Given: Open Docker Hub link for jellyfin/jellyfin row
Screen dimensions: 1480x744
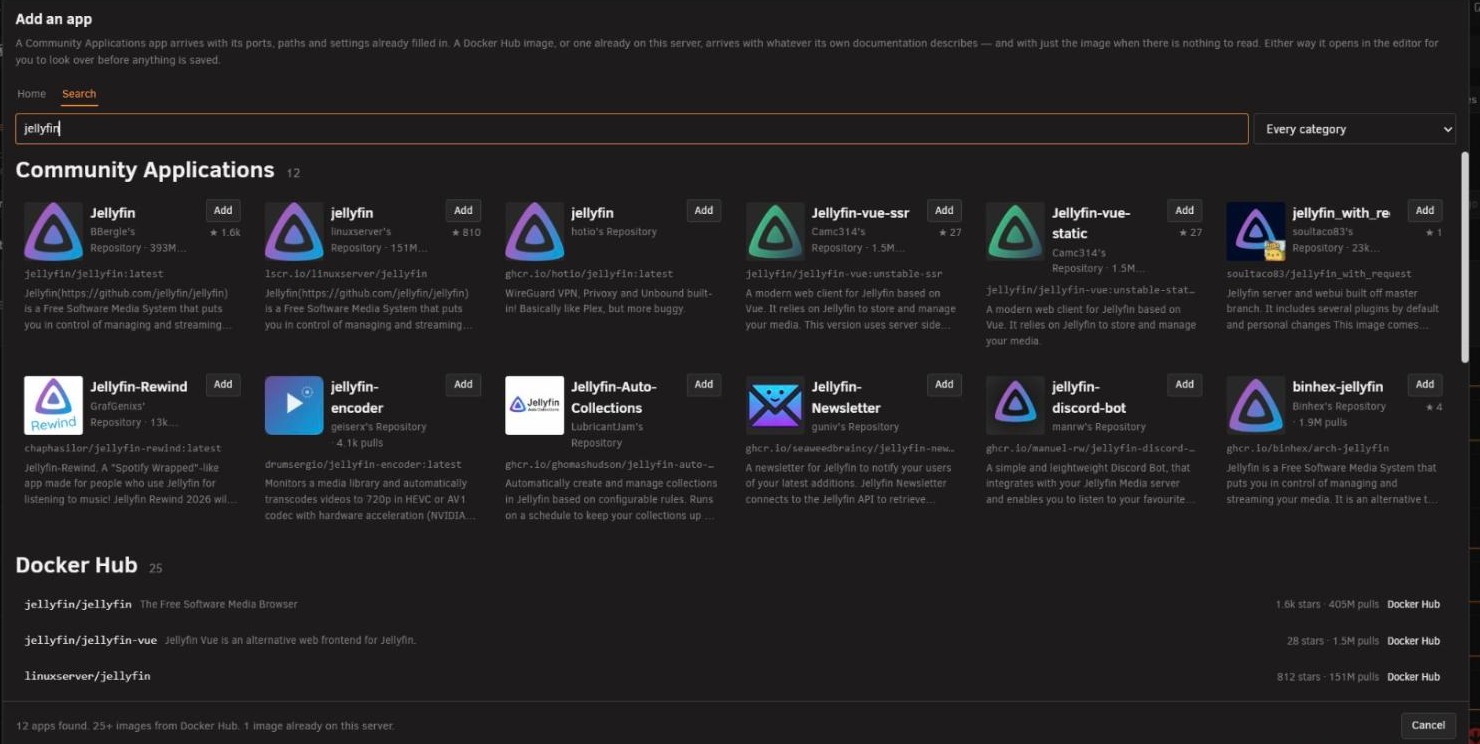Looking at the screenshot, I should click(x=1413, y=604).
